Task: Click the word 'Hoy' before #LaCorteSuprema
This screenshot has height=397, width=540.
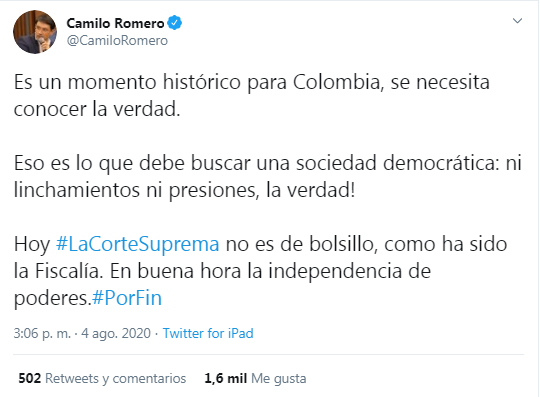Action: pos(32,245)
